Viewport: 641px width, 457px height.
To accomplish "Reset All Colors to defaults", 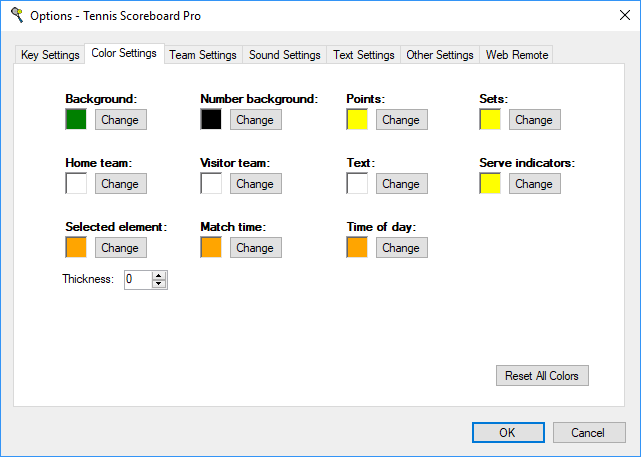I will coord(542,376).
